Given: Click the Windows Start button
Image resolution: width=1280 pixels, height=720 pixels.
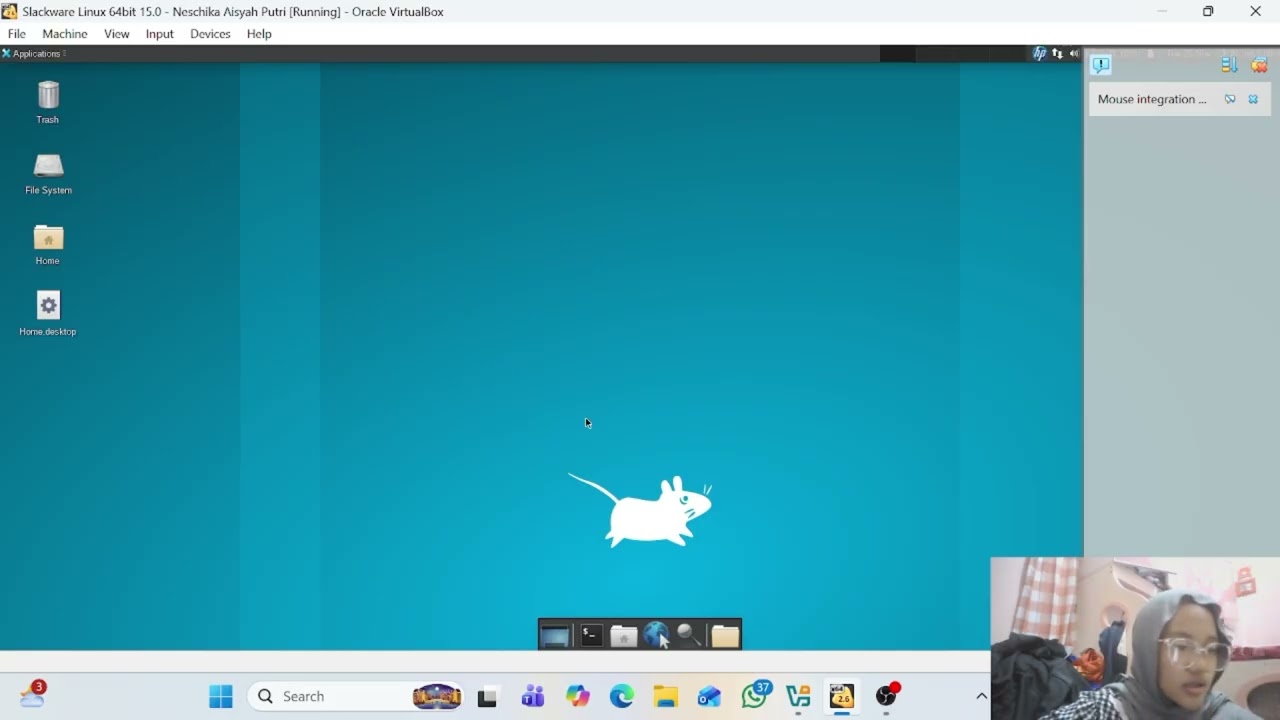Looking at the screenshot, I should coord(221,696).
